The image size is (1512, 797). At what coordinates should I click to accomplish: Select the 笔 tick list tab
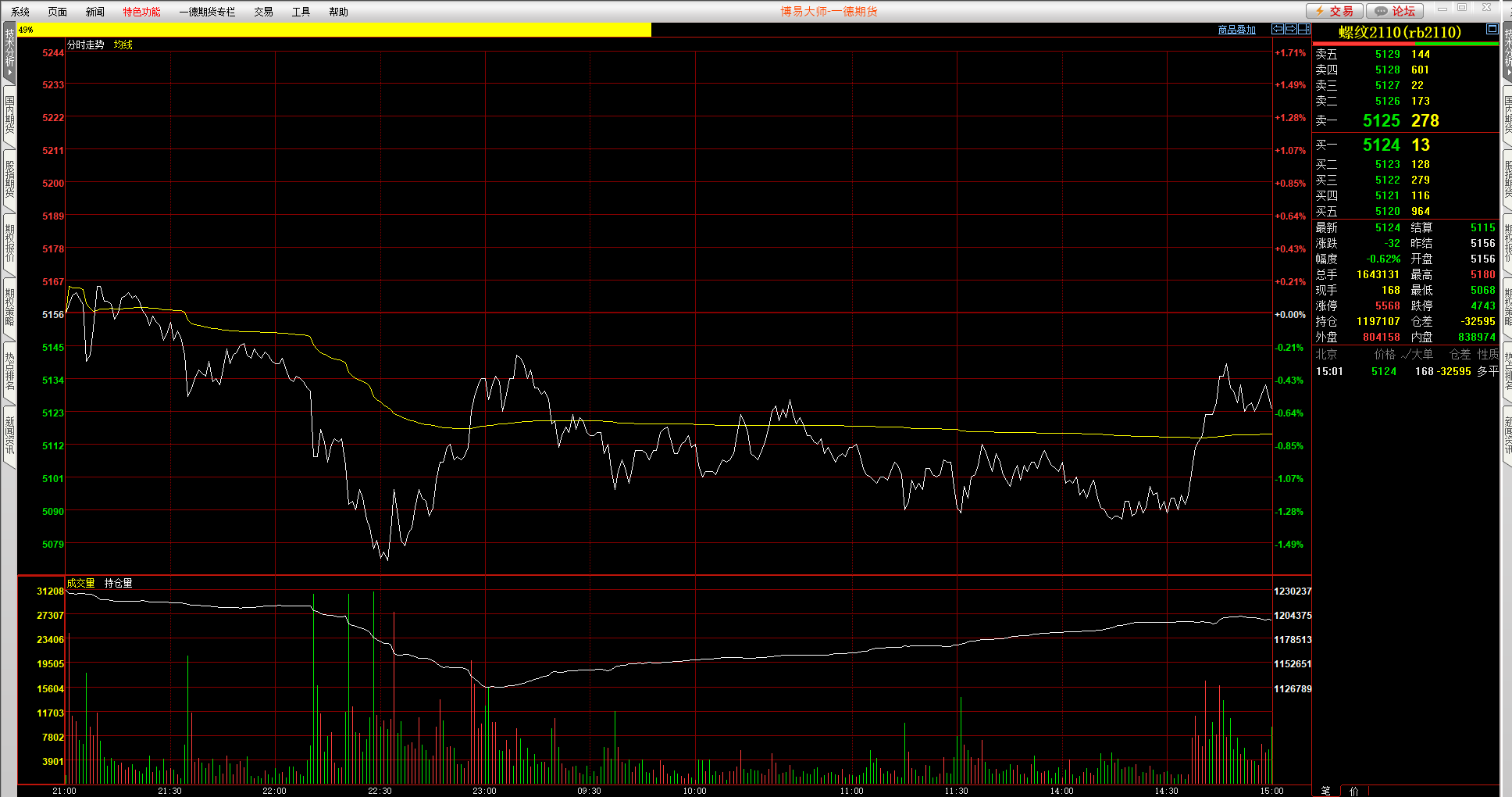click(1325, 791)
